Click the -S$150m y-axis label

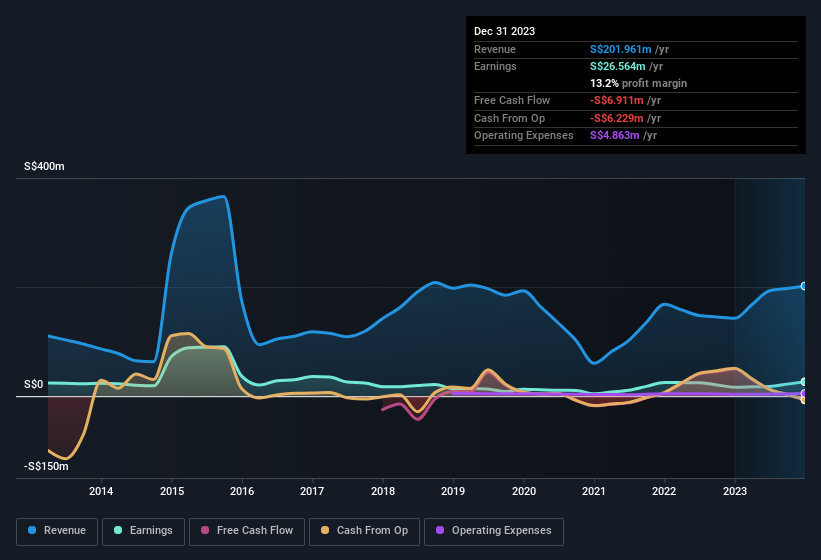(46, 466)
